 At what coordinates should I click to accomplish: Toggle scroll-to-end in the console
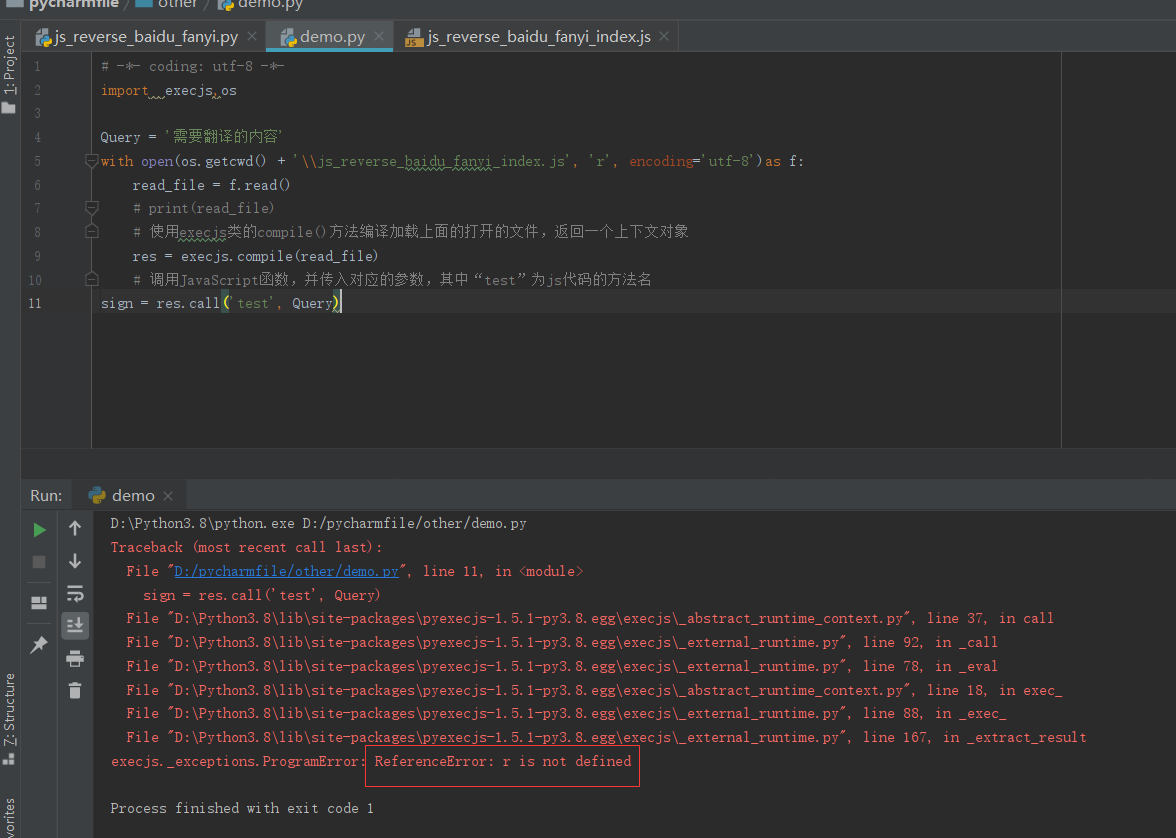tap(74, 625)
